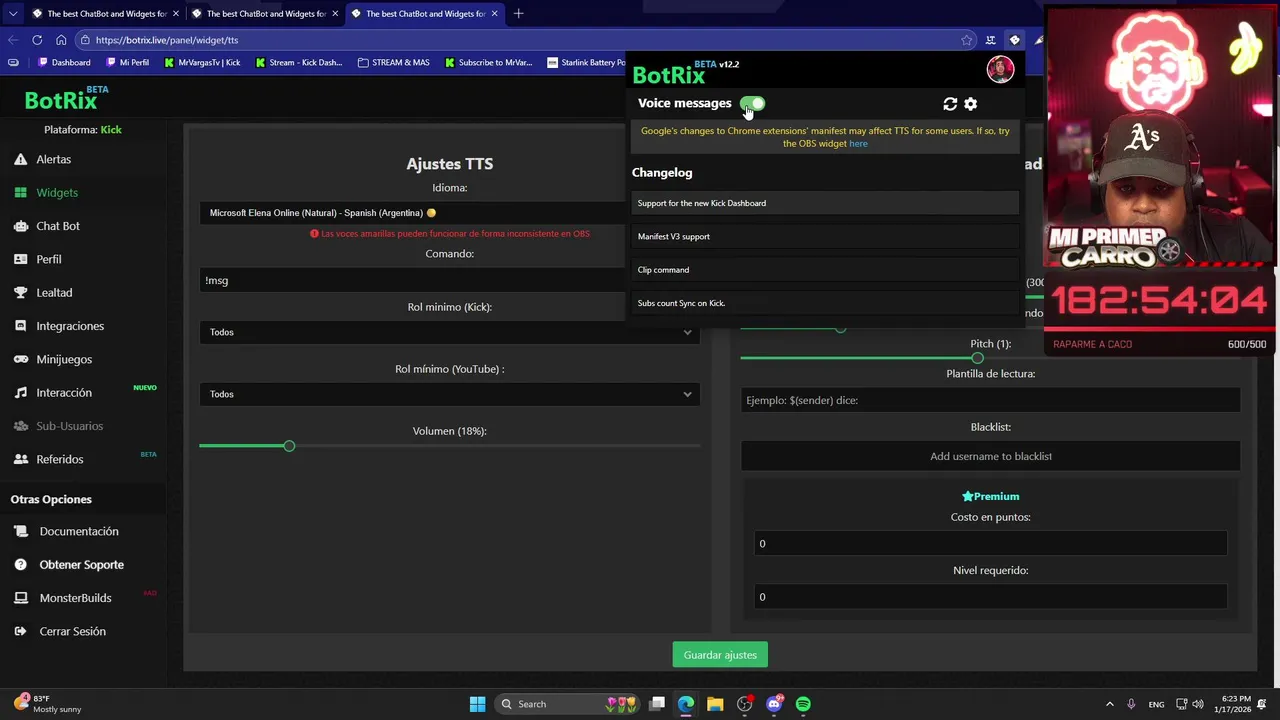The image size is (1280, 720).
Task: Click the OBS widget 'here' link
Action: coord(858,144)
